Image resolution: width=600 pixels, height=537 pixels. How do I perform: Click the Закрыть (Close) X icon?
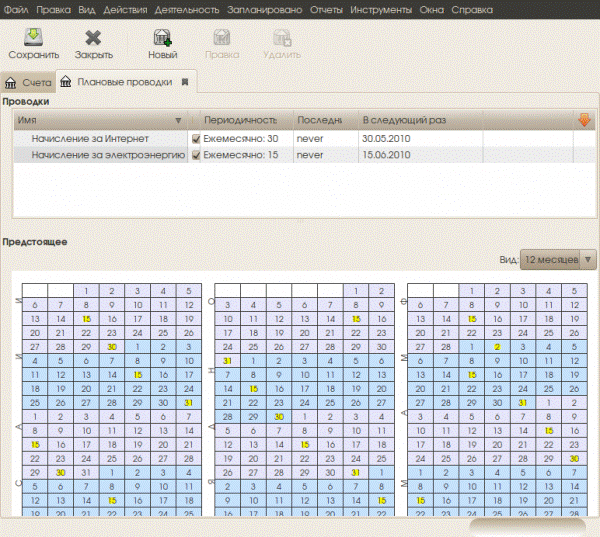(x=93, y=38)
